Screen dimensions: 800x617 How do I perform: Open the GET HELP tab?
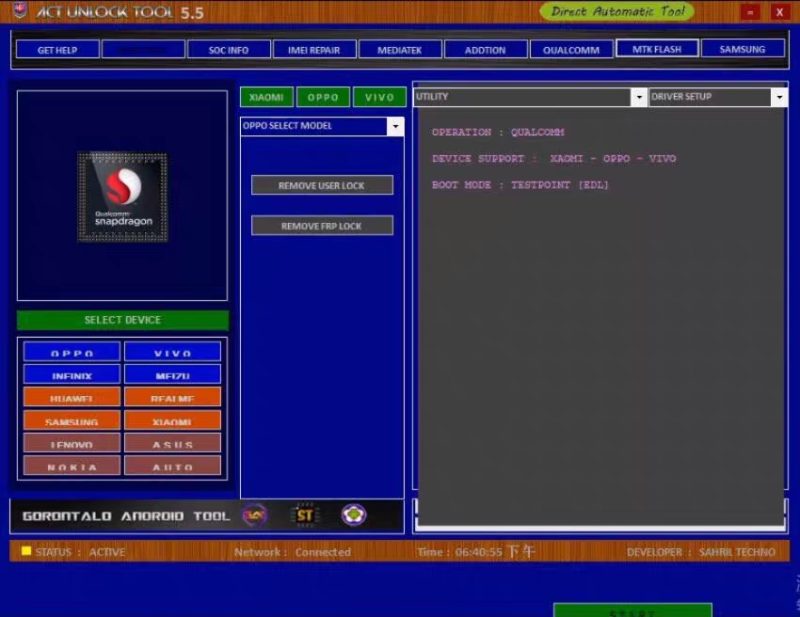tap(58, 50)
